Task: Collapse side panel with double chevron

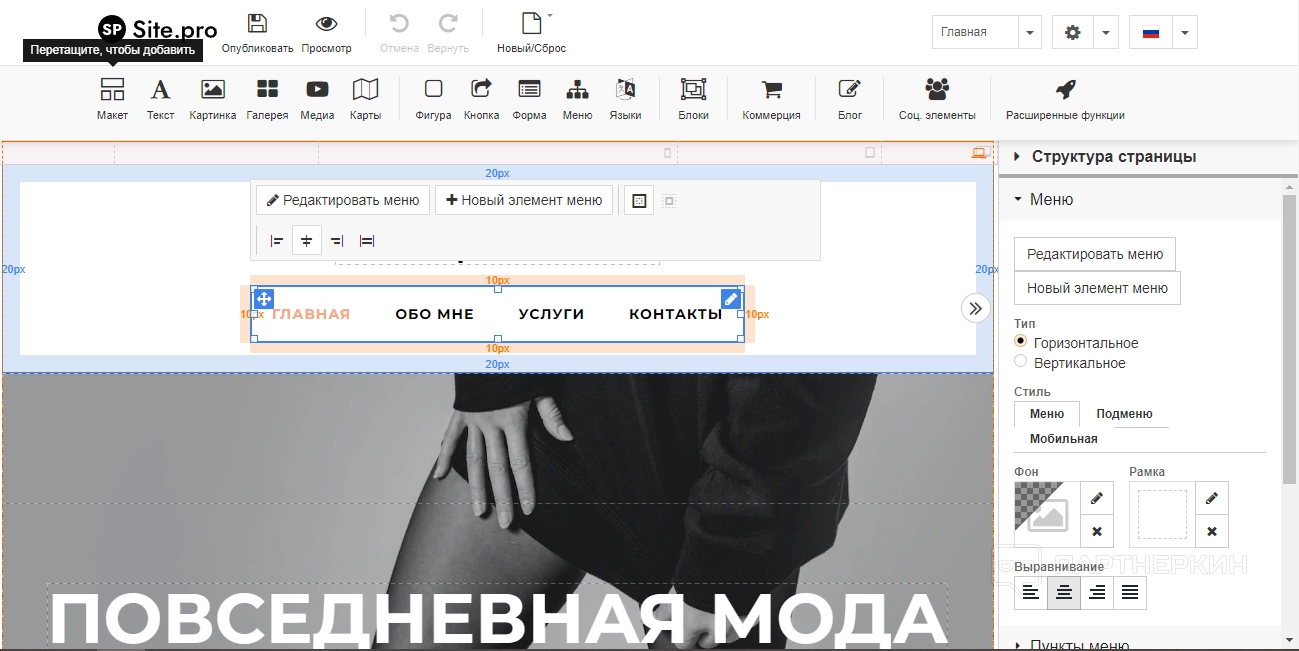Action: [x=976, y=307]
